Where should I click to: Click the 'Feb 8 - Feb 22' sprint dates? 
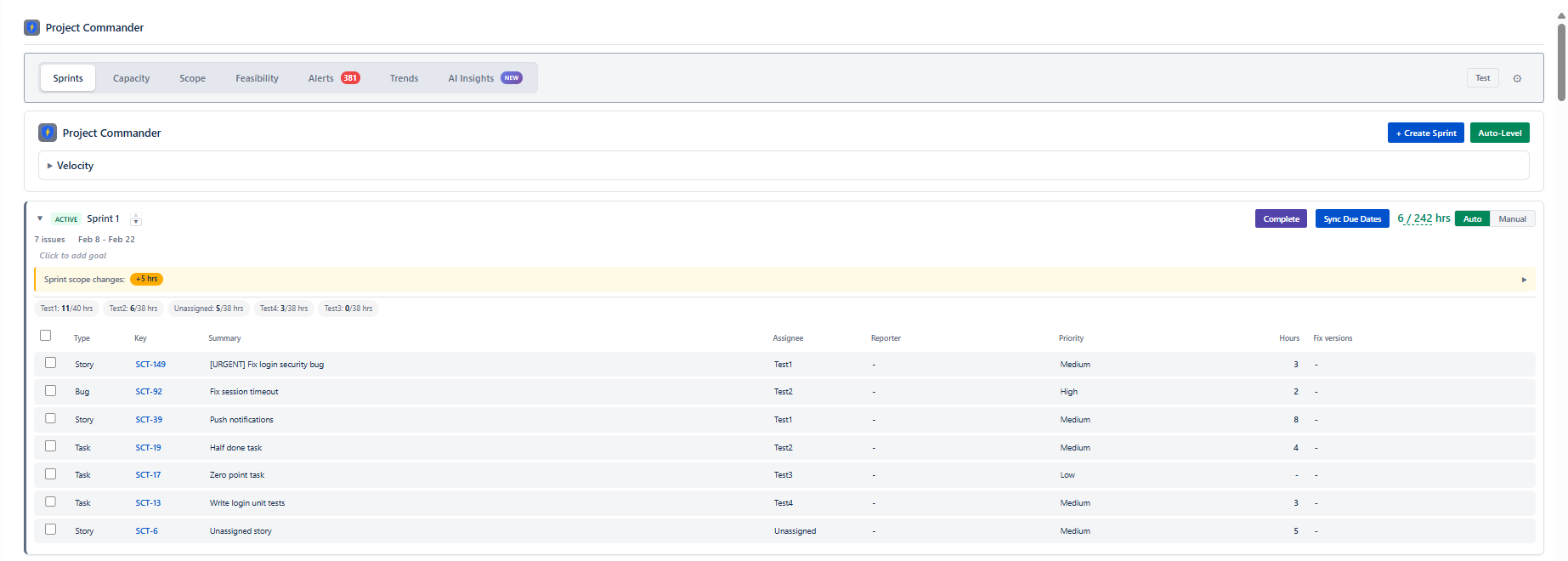coord(106,240)
